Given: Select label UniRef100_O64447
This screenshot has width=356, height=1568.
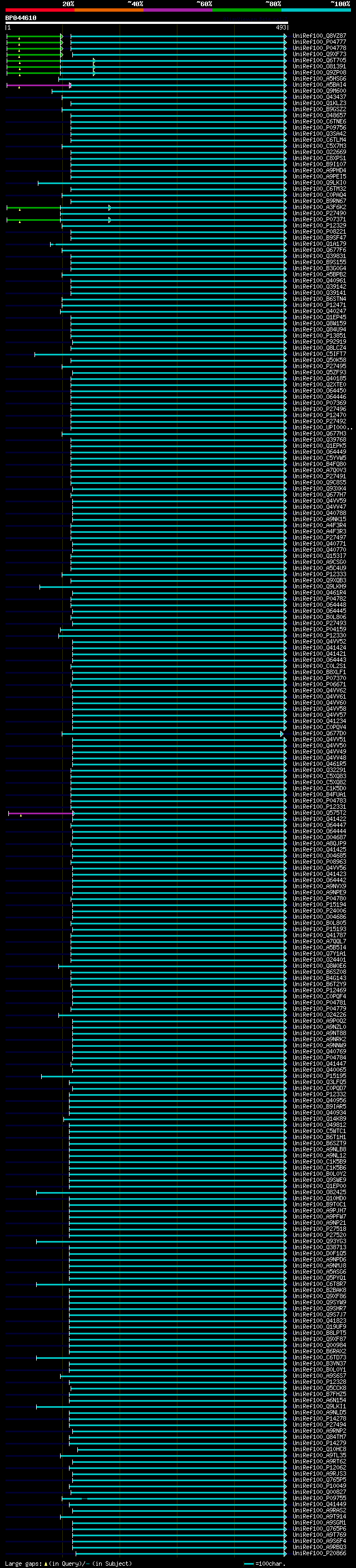Looking at the screenshot, I should click(x=319, y=825).
